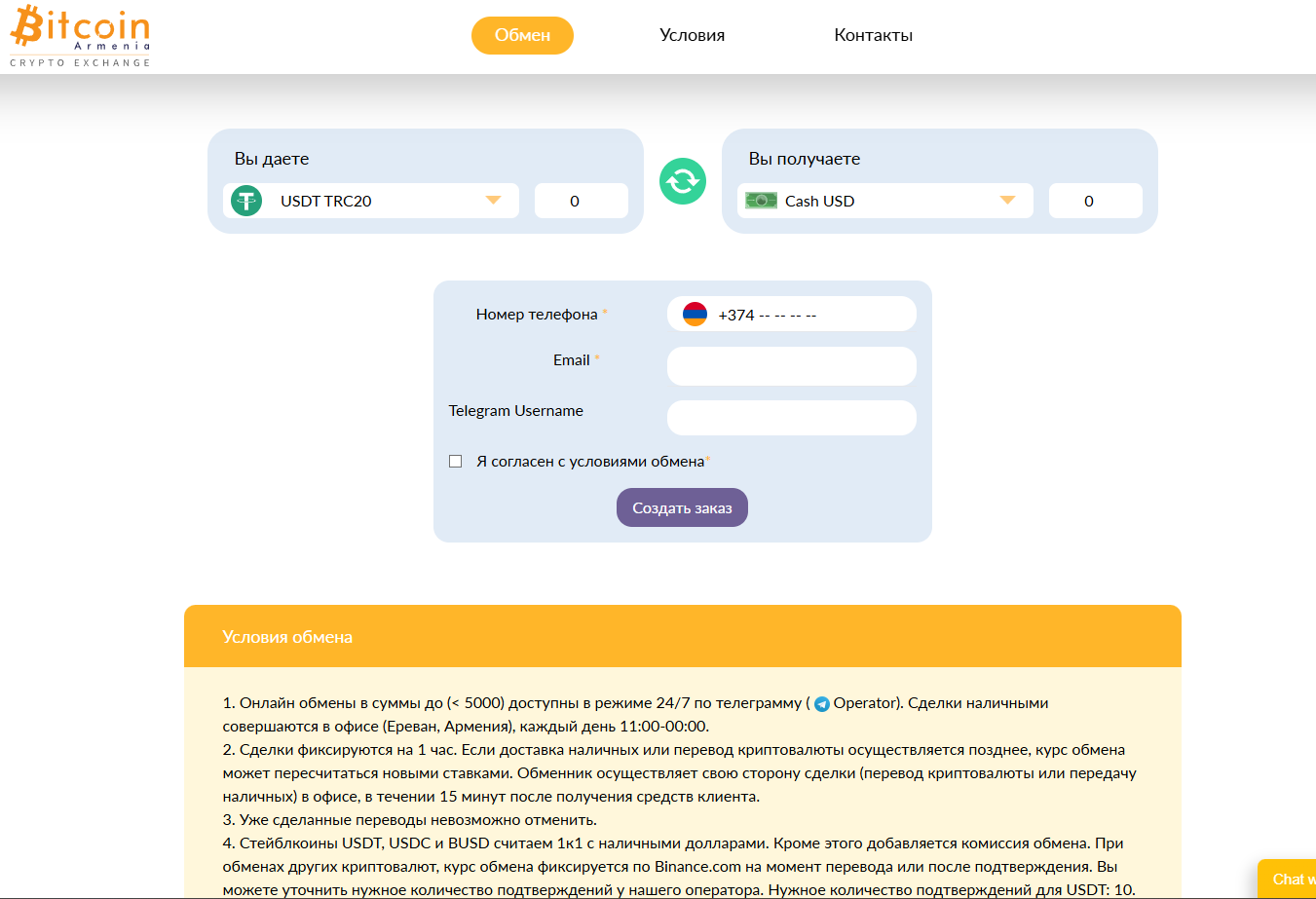Click the Tether coin icon beside USDT TRC20
Viewport: 1316px width, 899px height.
(x=244, y=200)
